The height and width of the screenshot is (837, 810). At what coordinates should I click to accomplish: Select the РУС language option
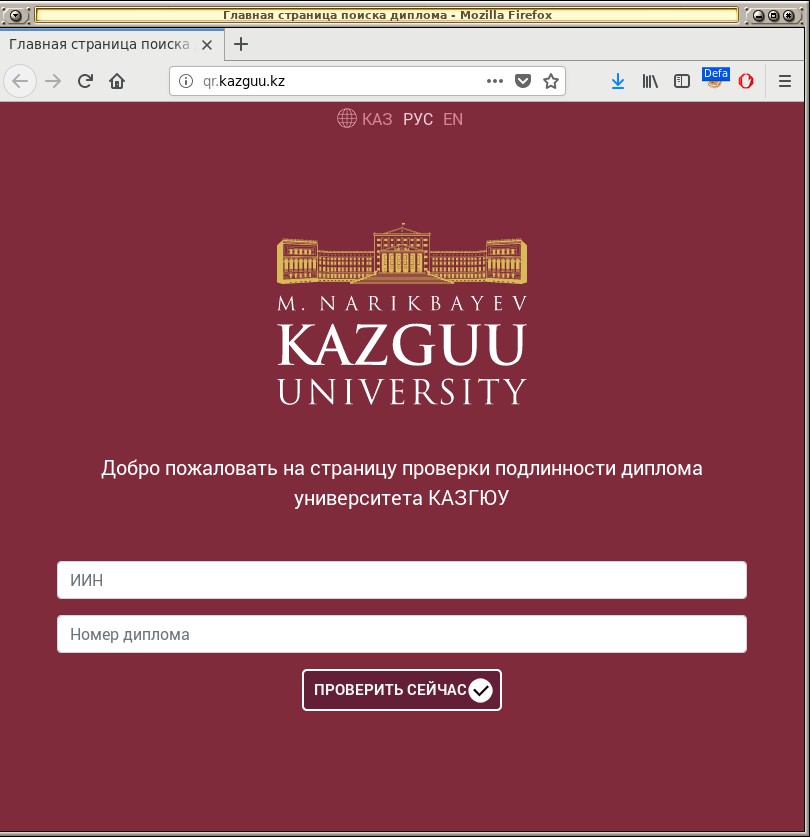pyautogui.click(x=418, y=119)
